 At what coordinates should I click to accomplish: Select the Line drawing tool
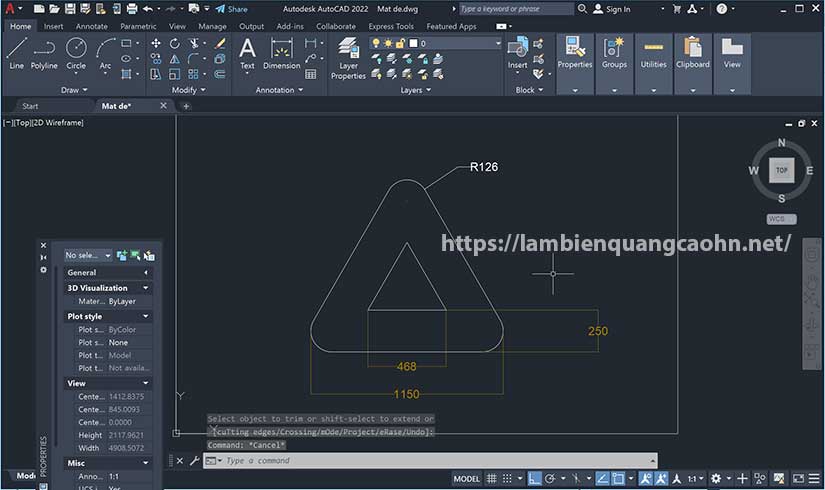coord(16,54)
